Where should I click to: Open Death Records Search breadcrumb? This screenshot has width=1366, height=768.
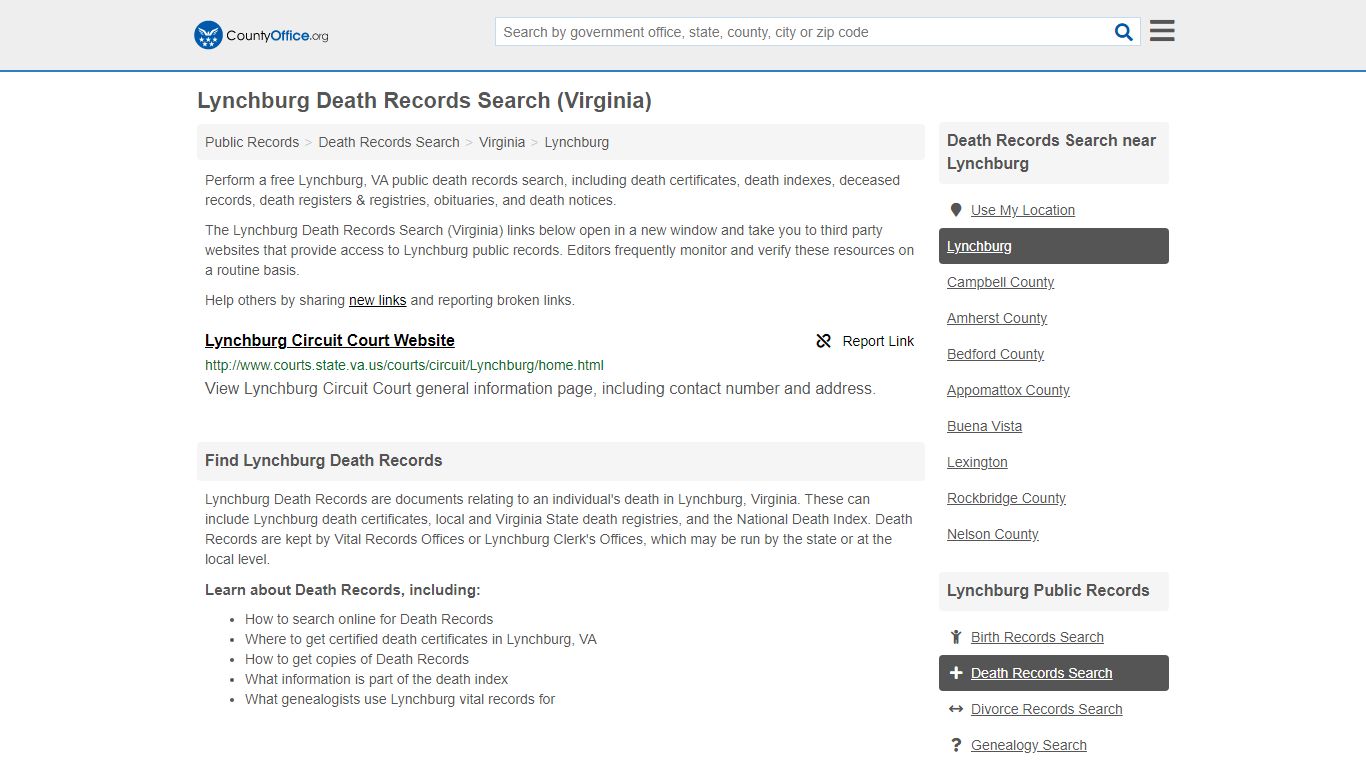[x=389, y=142]
